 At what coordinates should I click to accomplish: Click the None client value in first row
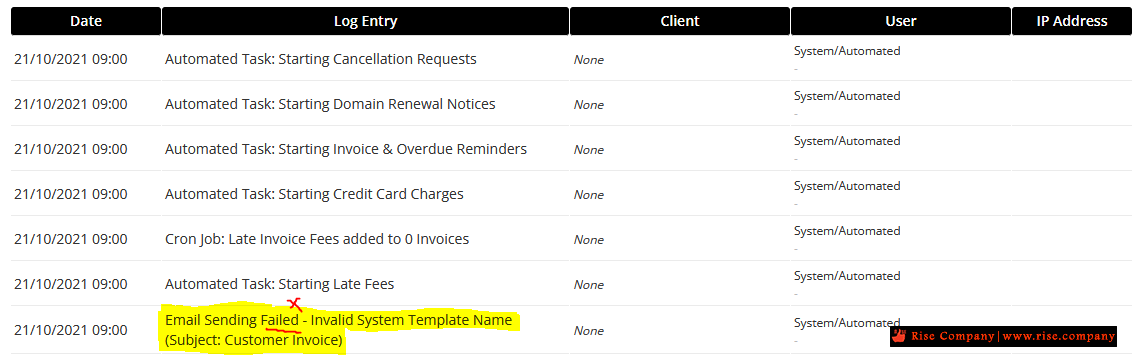point(589,60)
